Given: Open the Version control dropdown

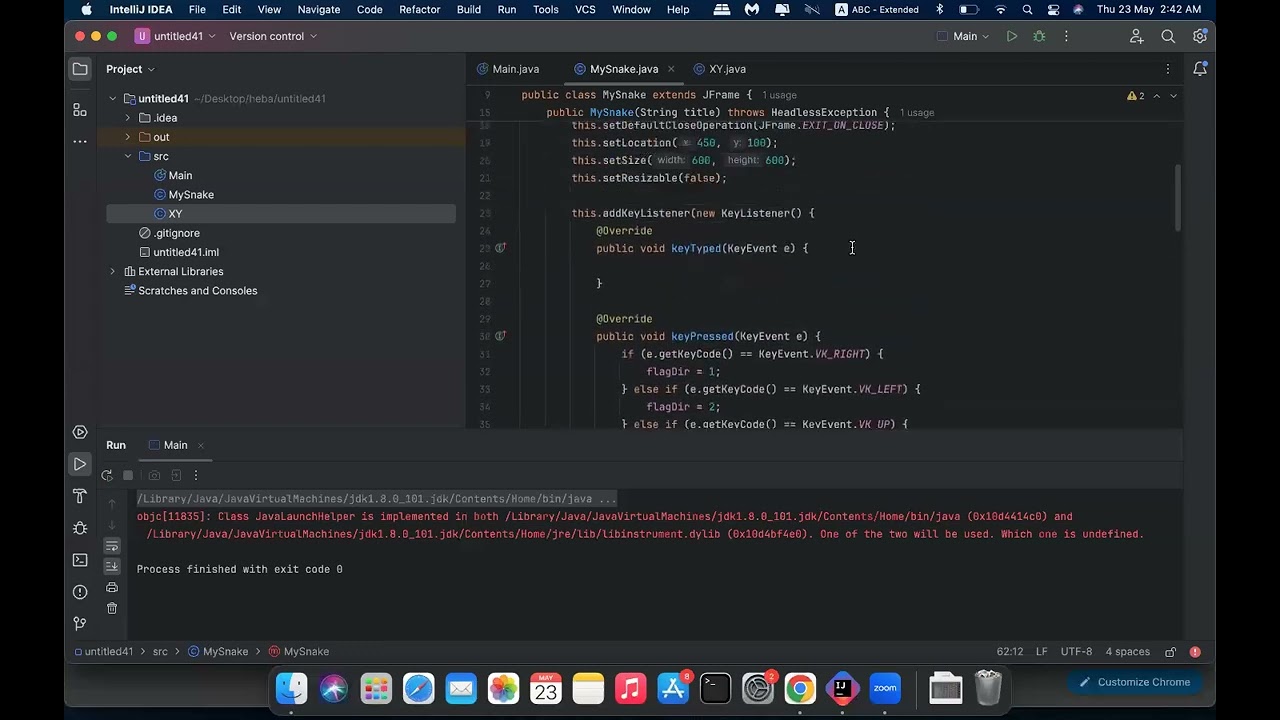Looking at the screenshot, I should 273,36.
